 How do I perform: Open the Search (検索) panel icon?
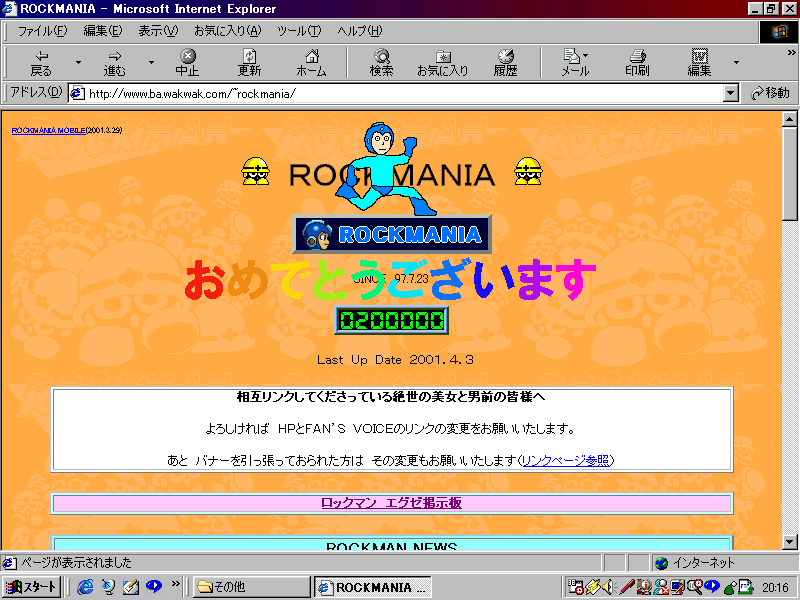pyautogui.click(x=381, y=62)
